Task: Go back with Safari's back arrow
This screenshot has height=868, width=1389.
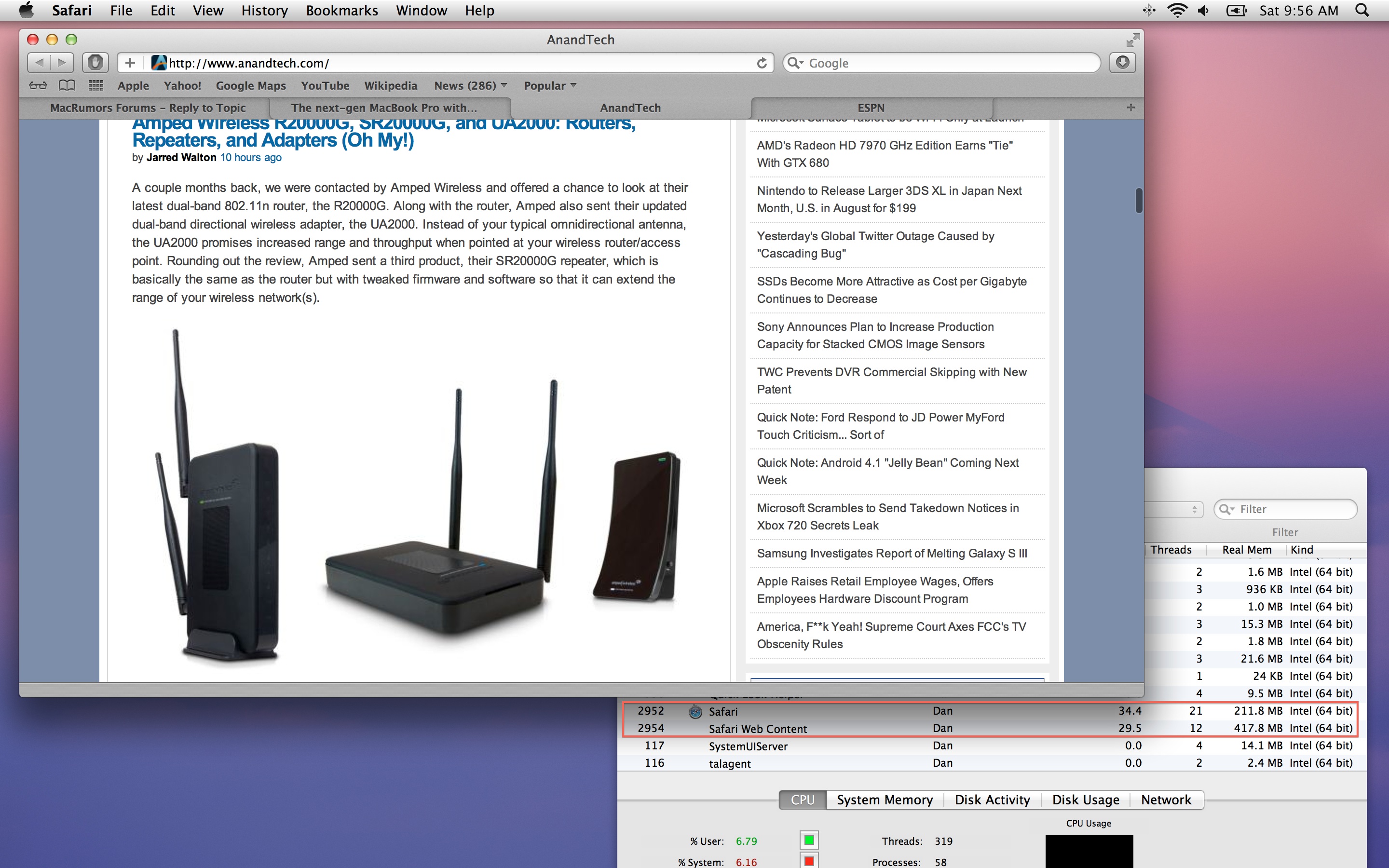Action: point(39,62)
